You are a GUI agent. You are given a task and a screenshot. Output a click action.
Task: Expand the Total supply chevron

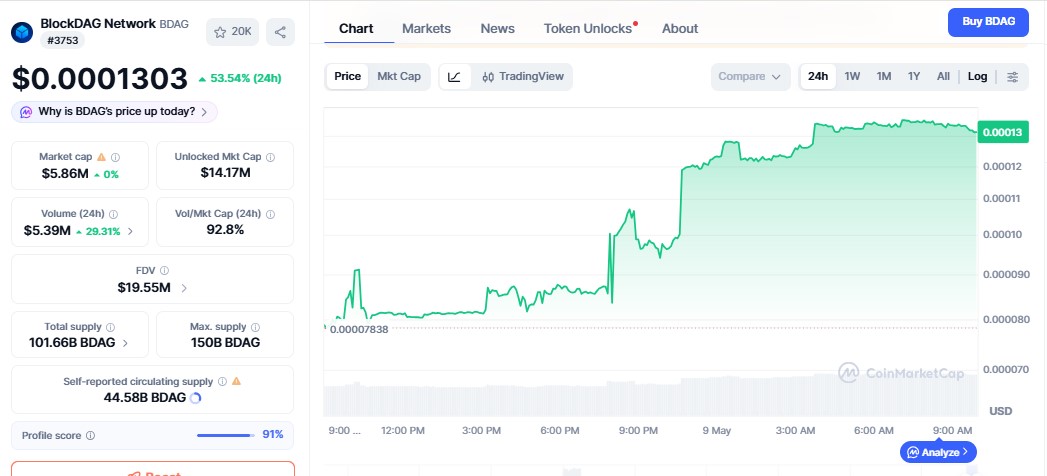click(x=126, y=343)
